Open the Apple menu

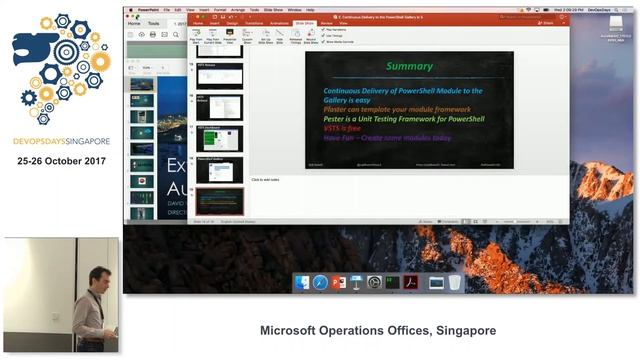click(x=131, y=10)
